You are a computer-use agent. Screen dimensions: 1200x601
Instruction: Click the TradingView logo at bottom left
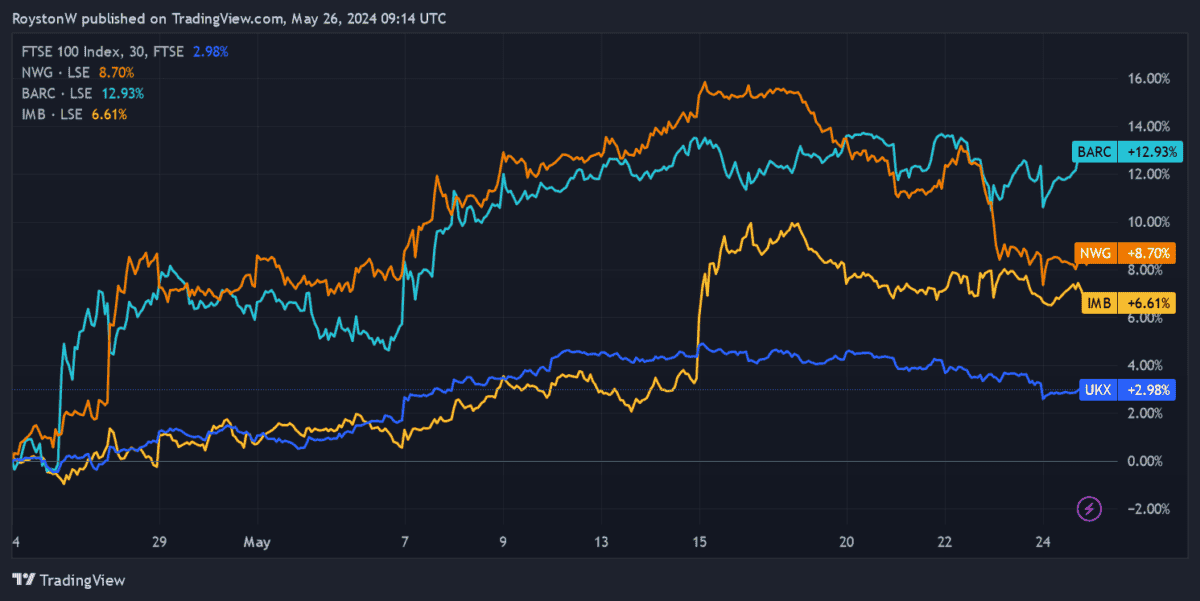68,580
